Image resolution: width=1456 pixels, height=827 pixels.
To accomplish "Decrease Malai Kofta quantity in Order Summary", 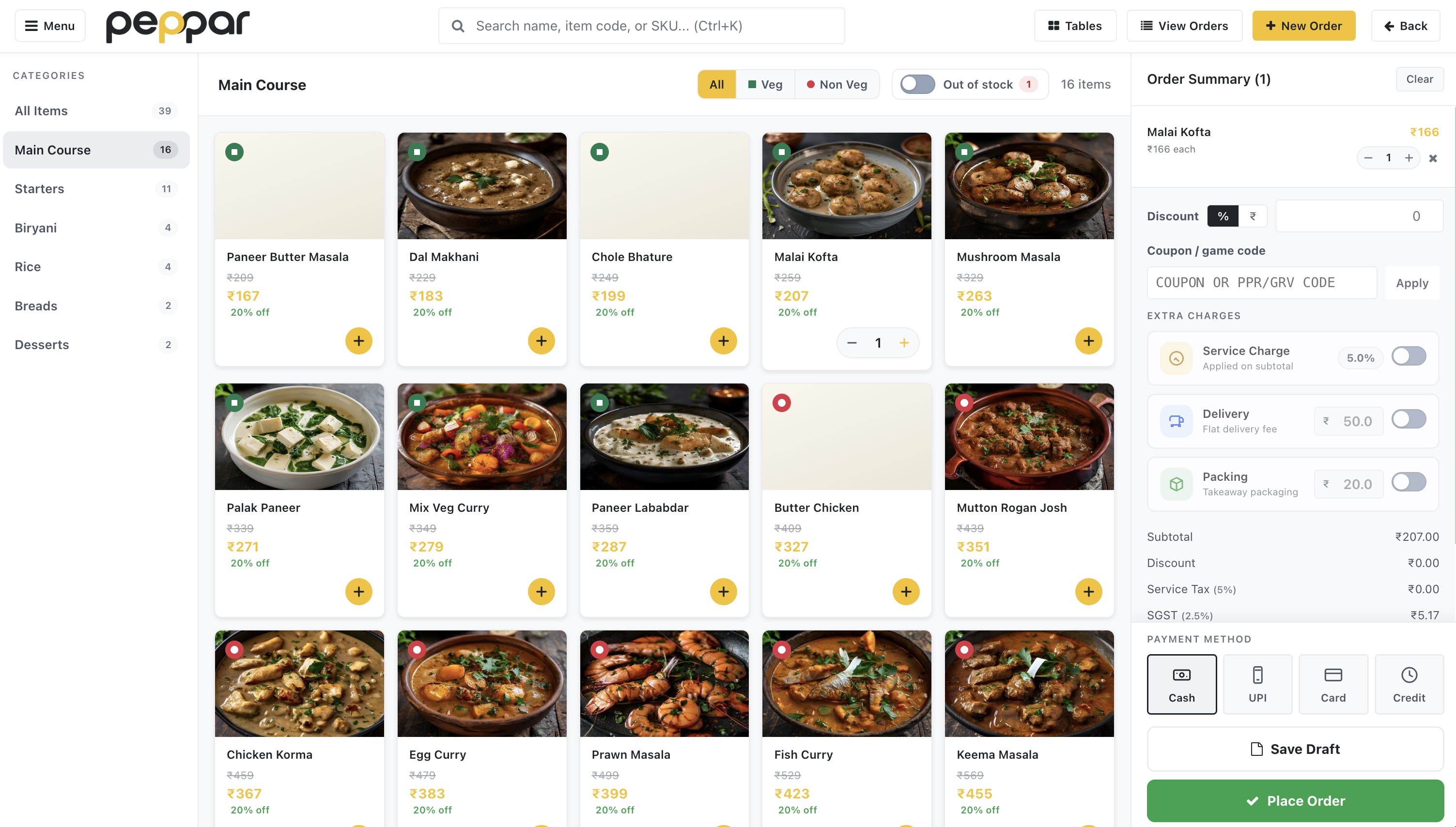I will point(1368,158).
